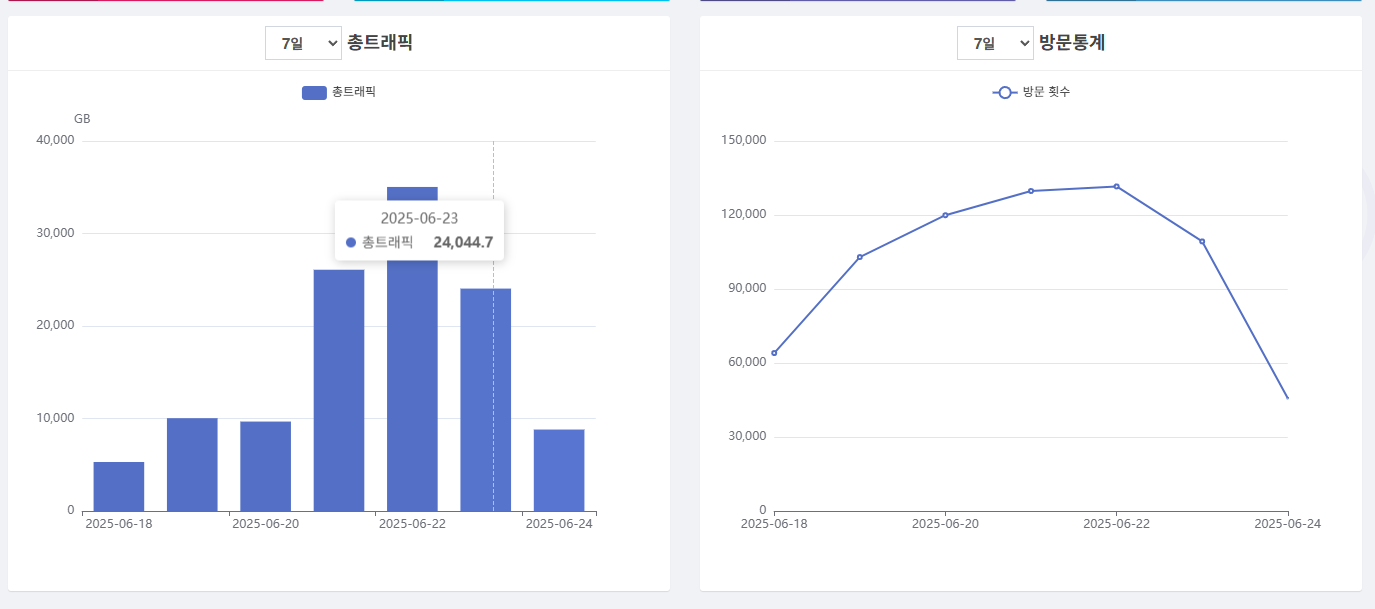Select the 2025-06-21 visits data point
The height and width of the screenshot is (609, 1375).
point(1031,191)
